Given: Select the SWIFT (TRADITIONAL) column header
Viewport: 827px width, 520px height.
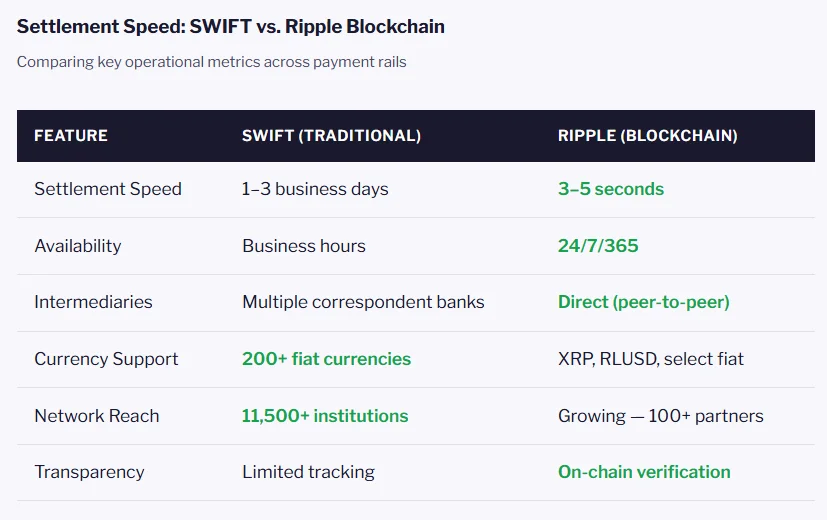Looking at the screenshot, I should point(331,135).
